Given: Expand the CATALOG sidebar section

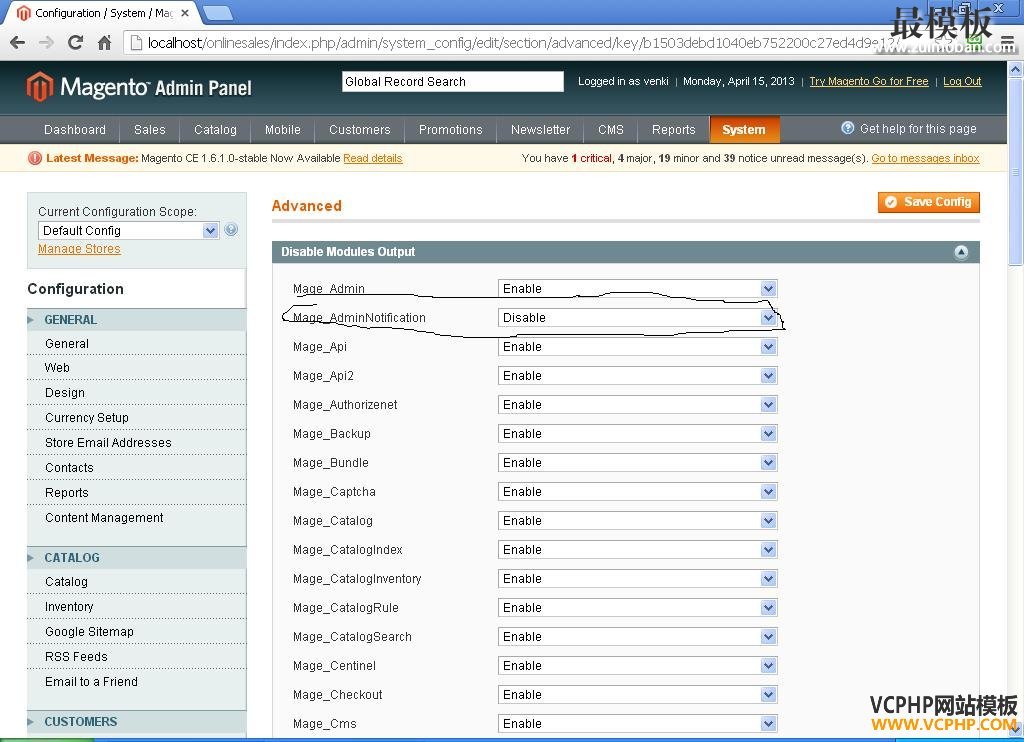Looking at the screenshot, I should coord(72,558).
